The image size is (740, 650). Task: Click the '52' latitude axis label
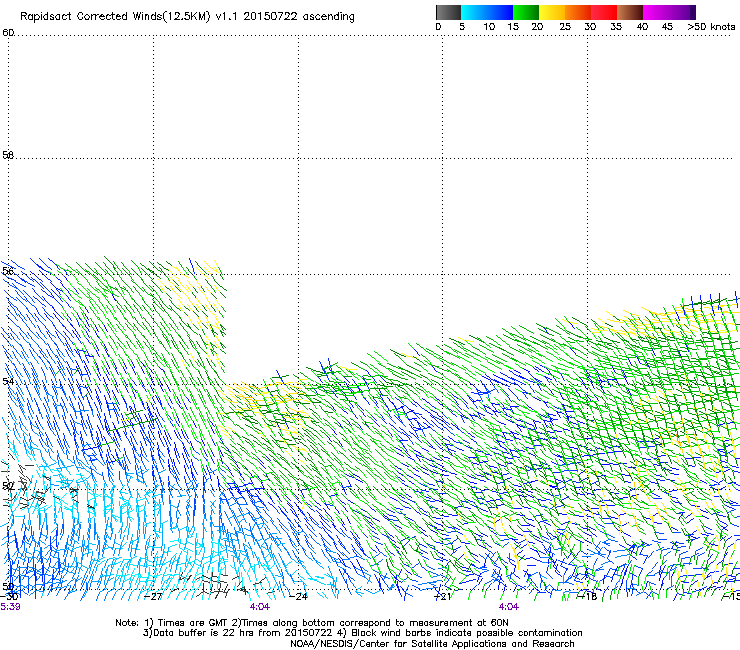(8, 485)
